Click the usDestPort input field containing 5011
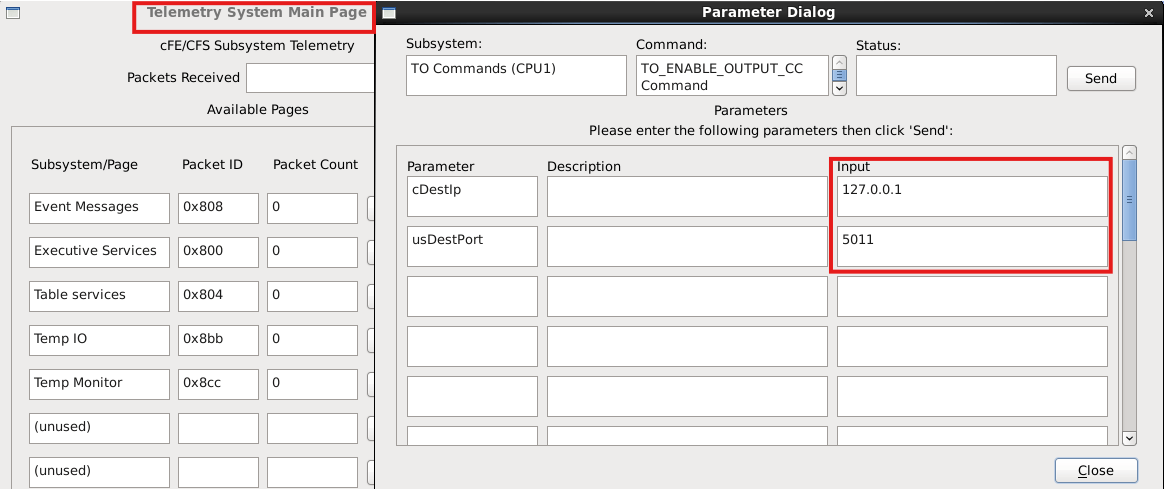1164x489 pixels. coord(972,246)
